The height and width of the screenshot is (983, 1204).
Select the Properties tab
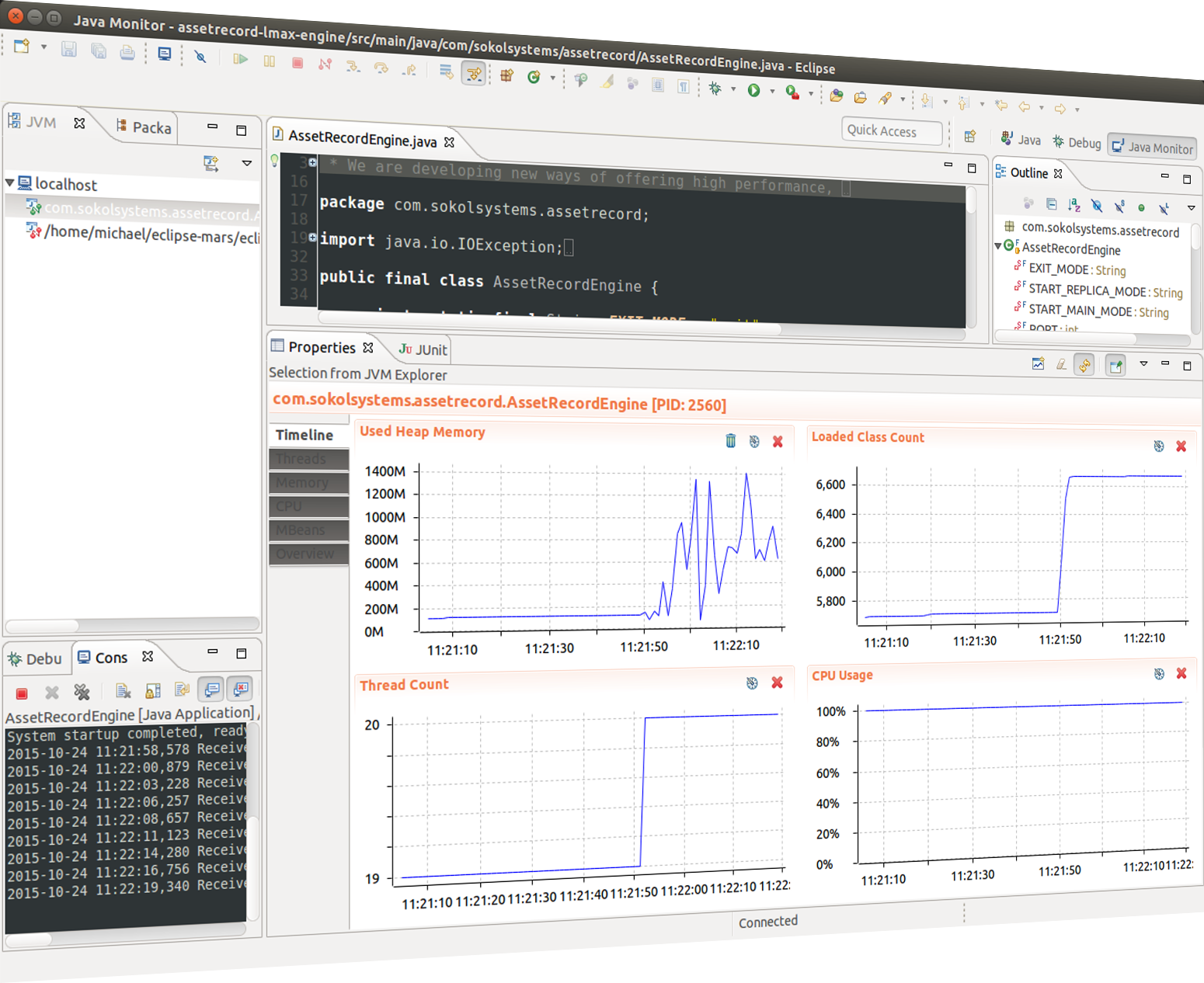(x=322, y=347)
